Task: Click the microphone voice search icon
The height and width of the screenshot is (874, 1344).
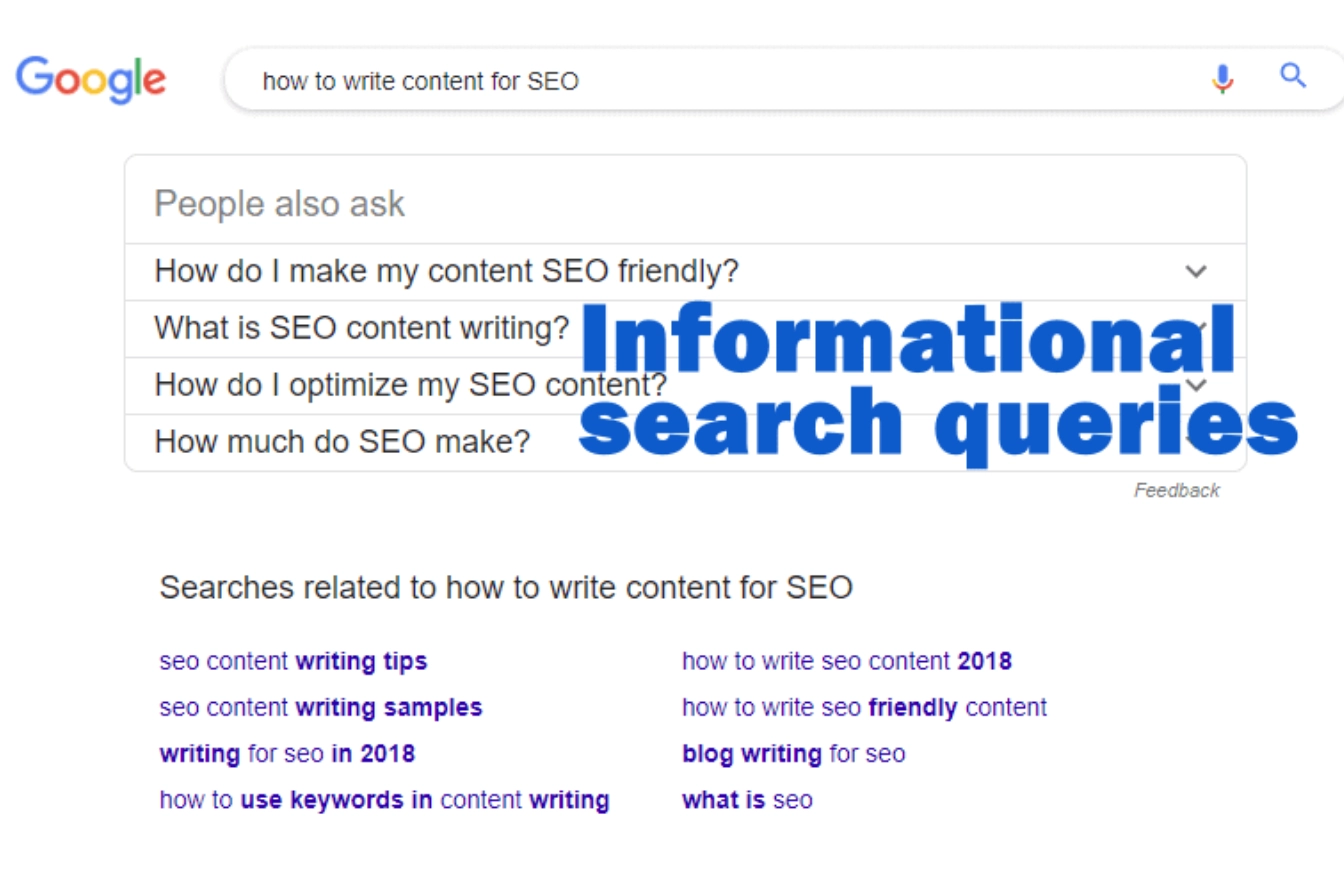Action: [1222, 78]
